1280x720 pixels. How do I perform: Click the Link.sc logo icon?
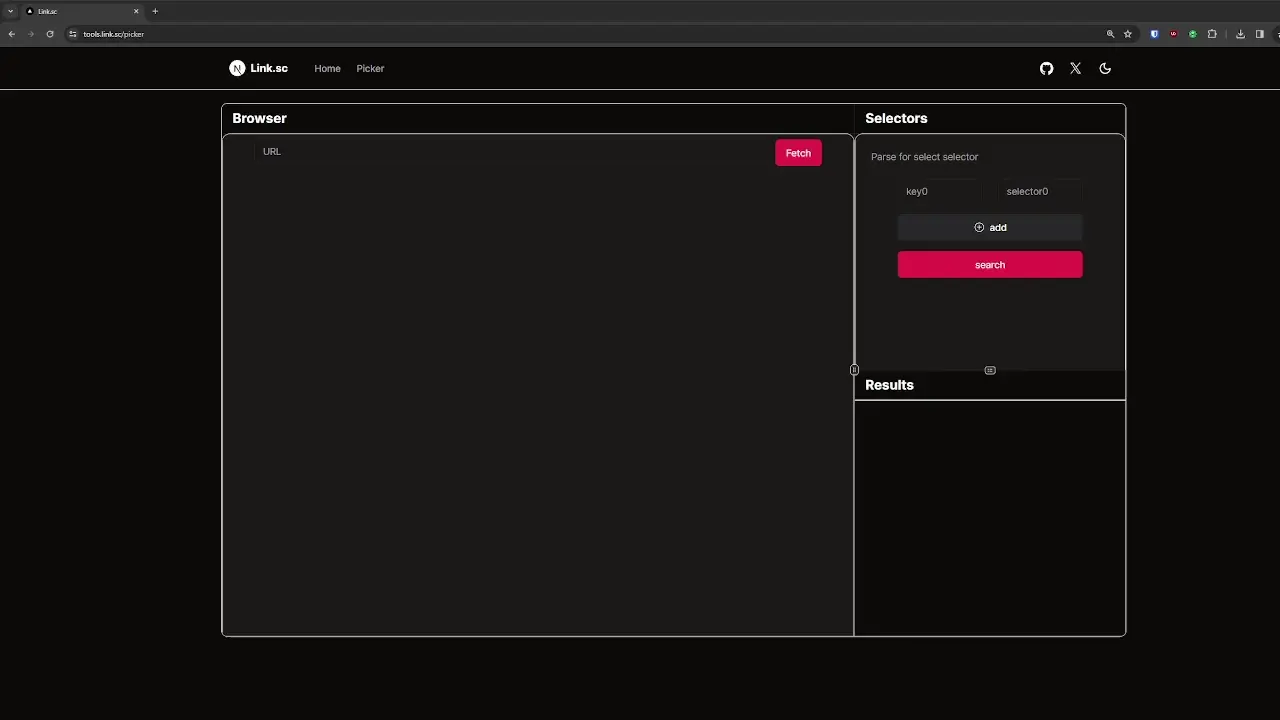tap(237, 68)
